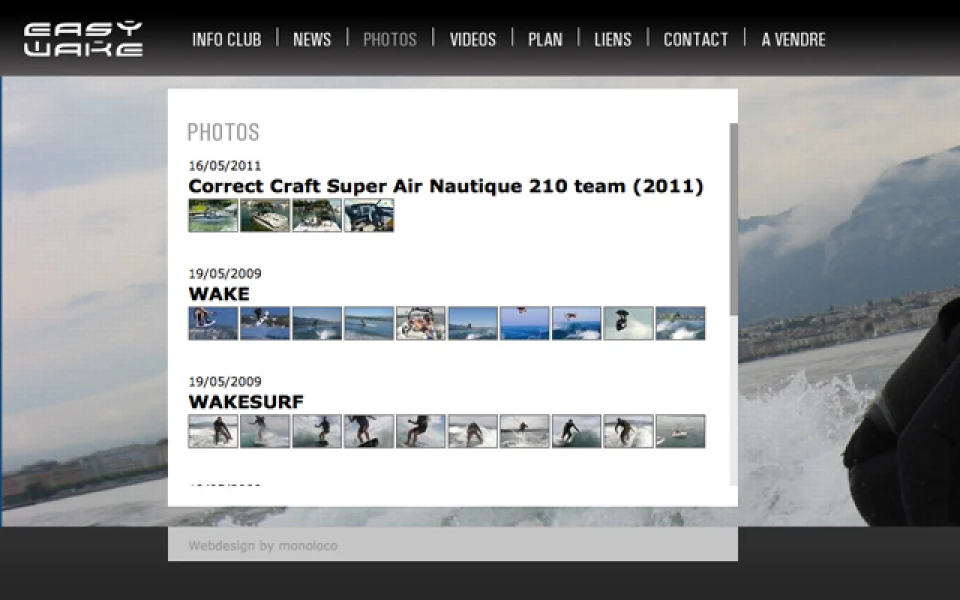Screen dimensions: 960x600
Task: Open first thumbnail in the WAKESURF gallery
Action: pyautogui.click(x=213, y=431)
